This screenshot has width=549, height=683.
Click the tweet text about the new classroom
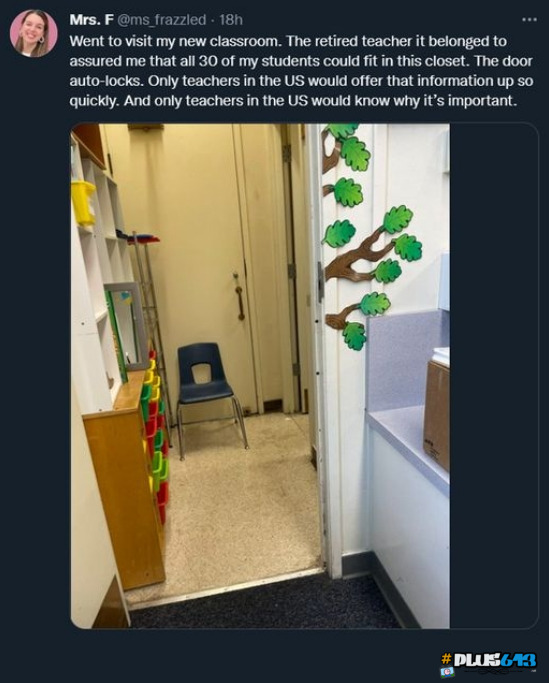point(301,71)
